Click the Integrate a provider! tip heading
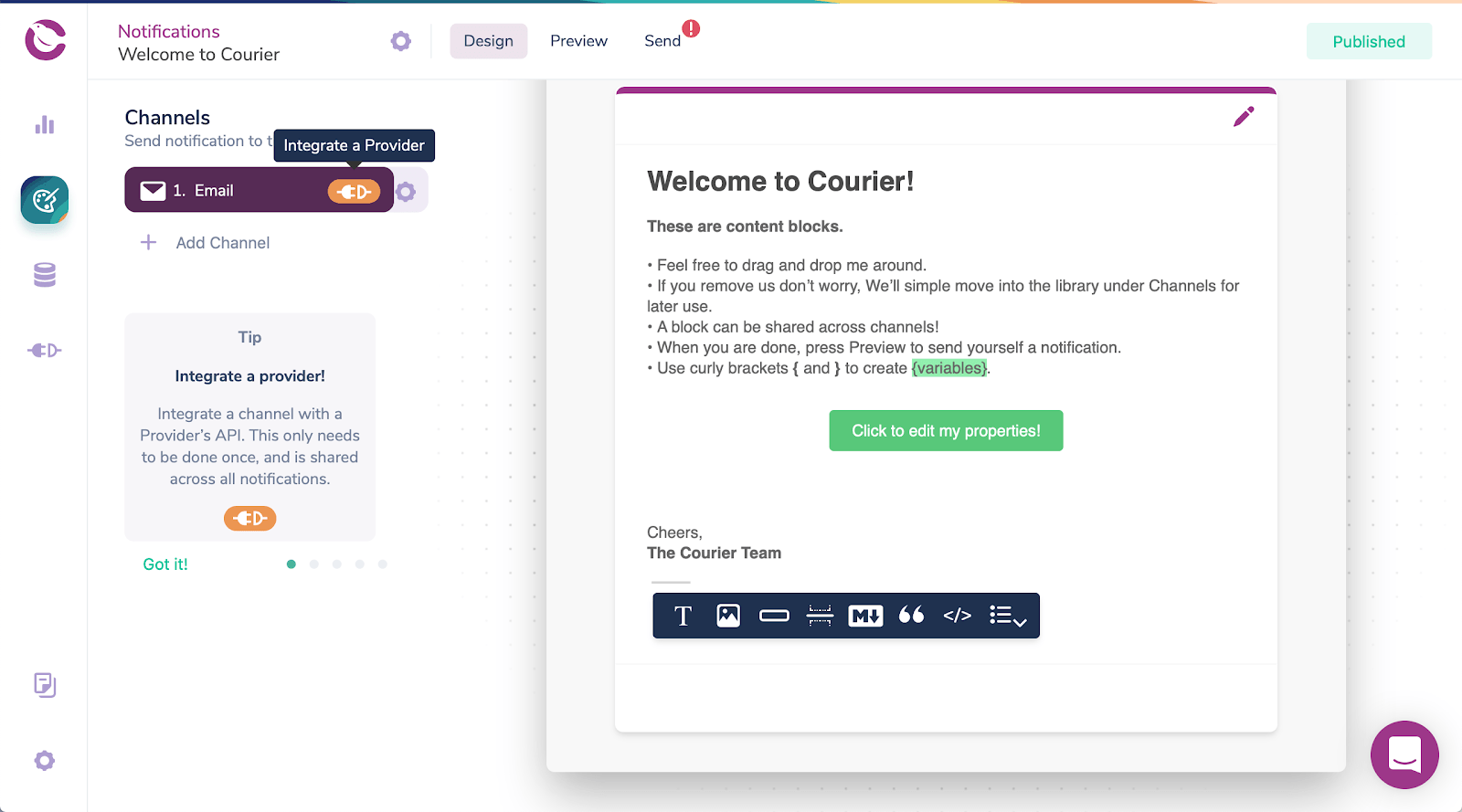Screen dimensions: 1462x812 249,376
